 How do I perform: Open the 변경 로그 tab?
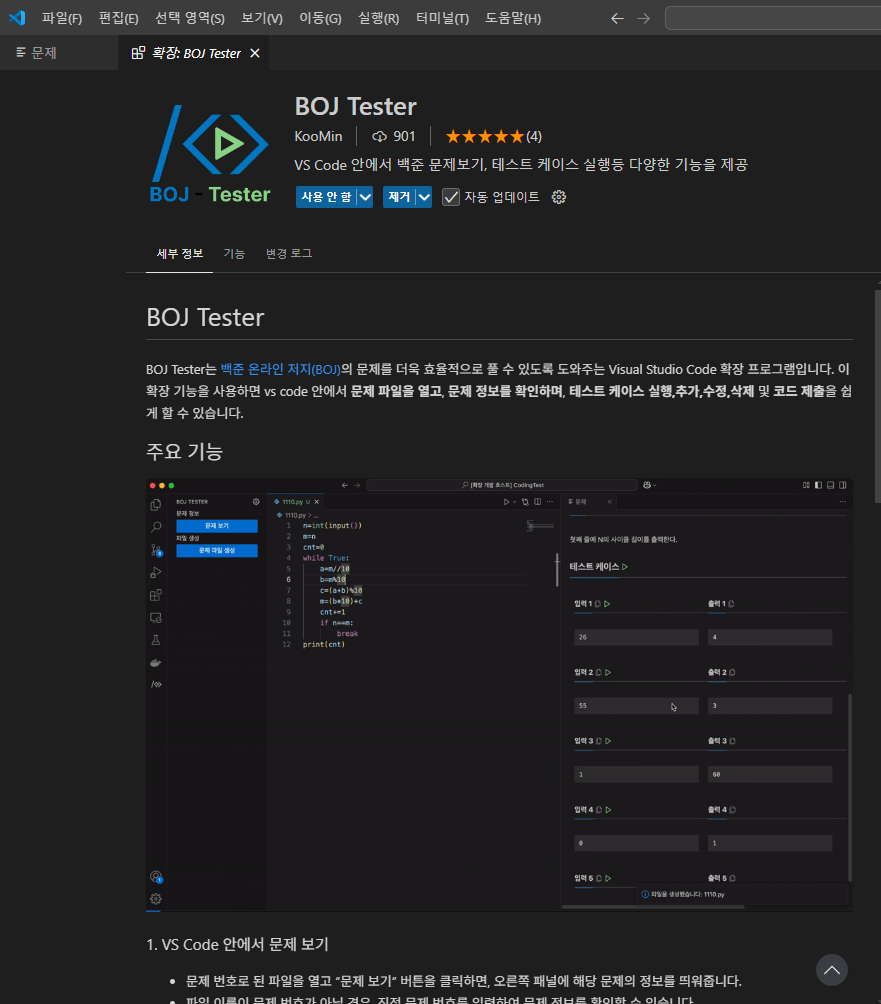point(289,254)
